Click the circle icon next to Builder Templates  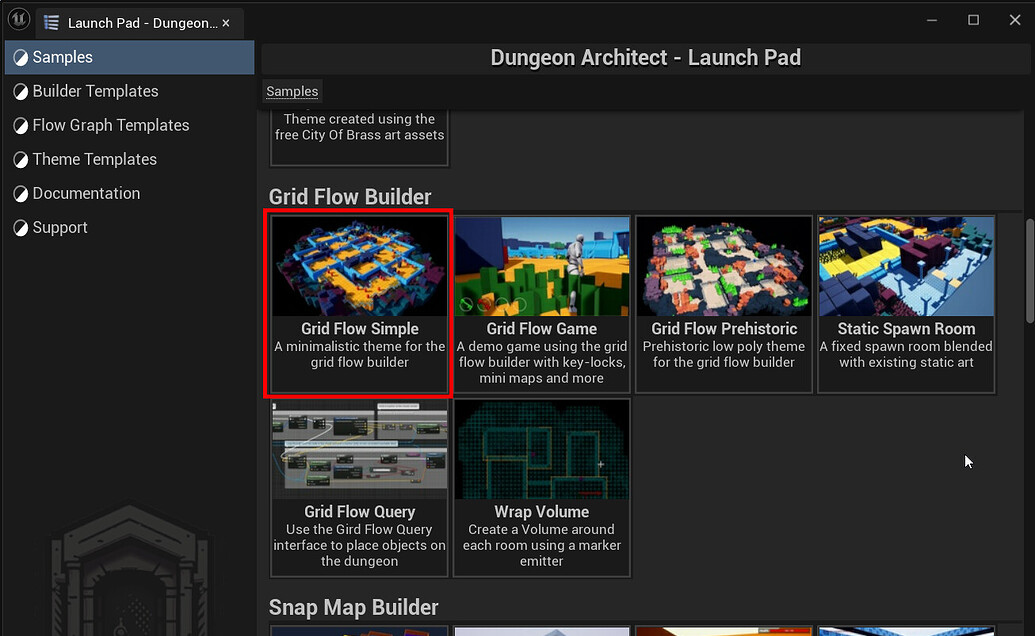coord(22,91)
